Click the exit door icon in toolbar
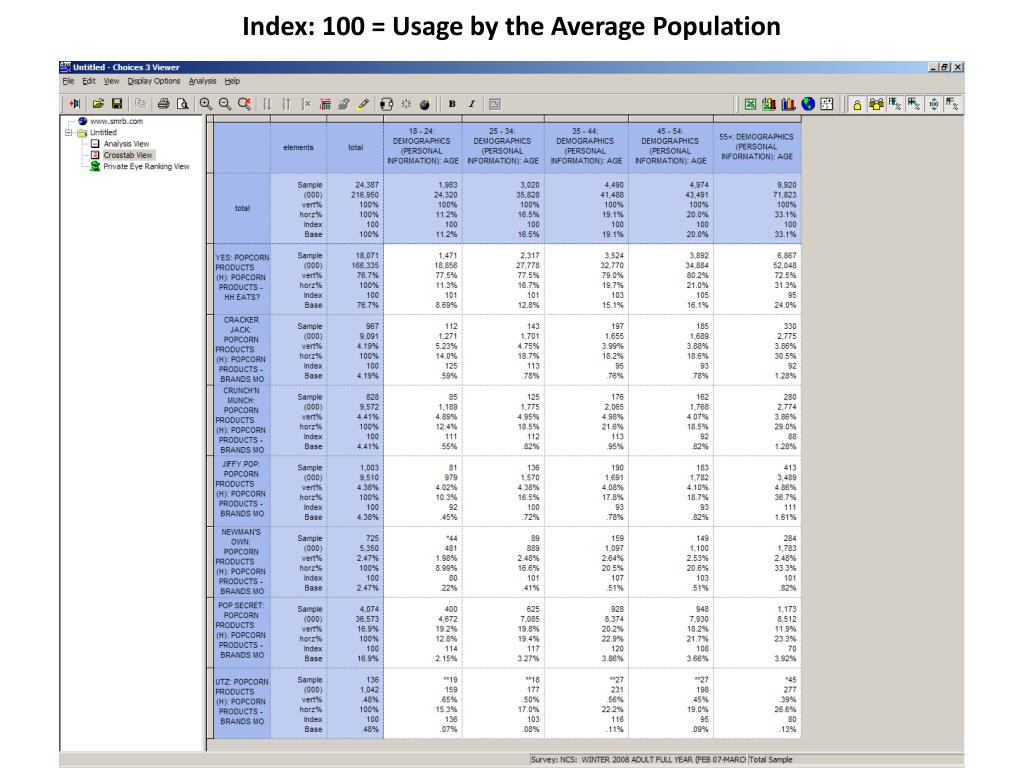Screen dimensions: 1024x768 point(75,104)
